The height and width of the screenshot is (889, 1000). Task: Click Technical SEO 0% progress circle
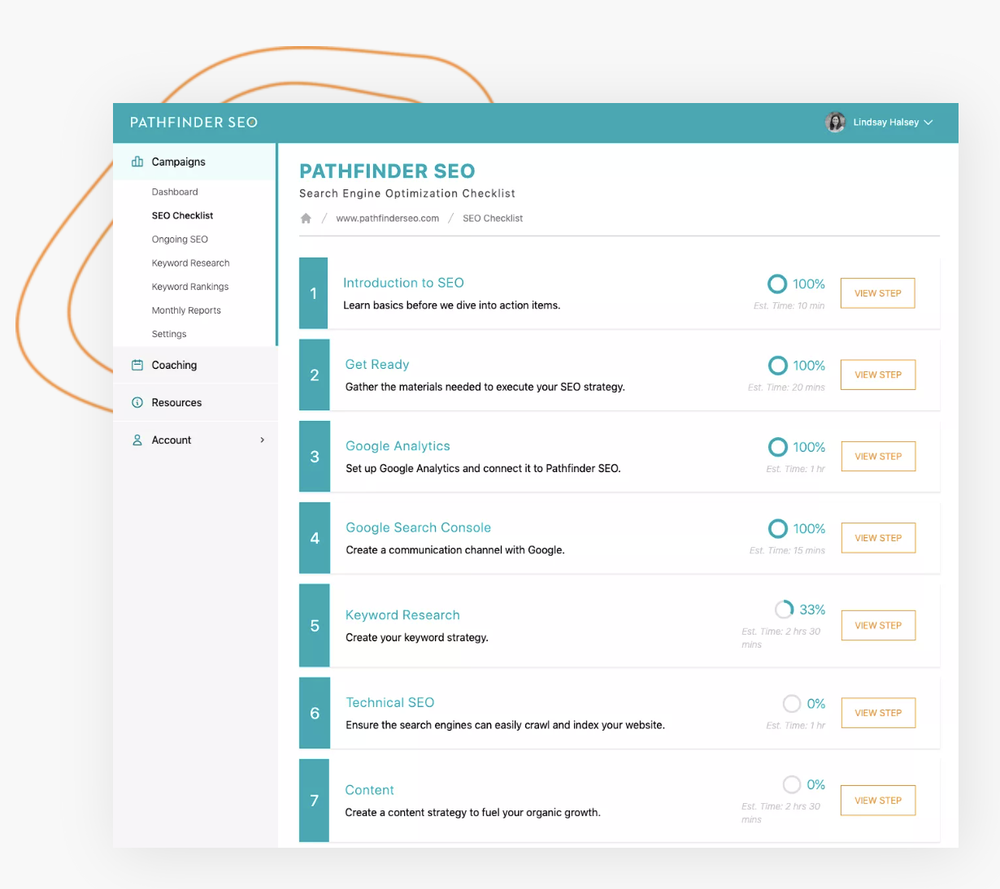tap(791, 703)
